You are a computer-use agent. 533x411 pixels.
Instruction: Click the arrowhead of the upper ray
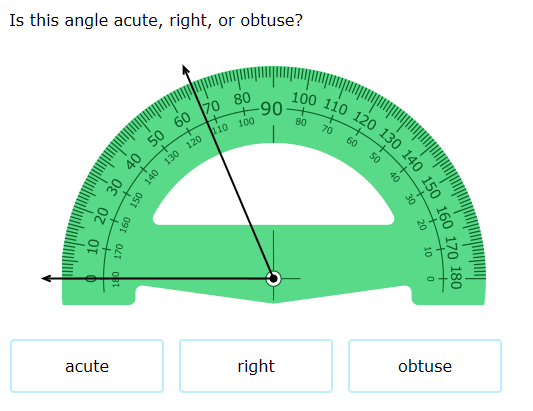tap(186, 69)
